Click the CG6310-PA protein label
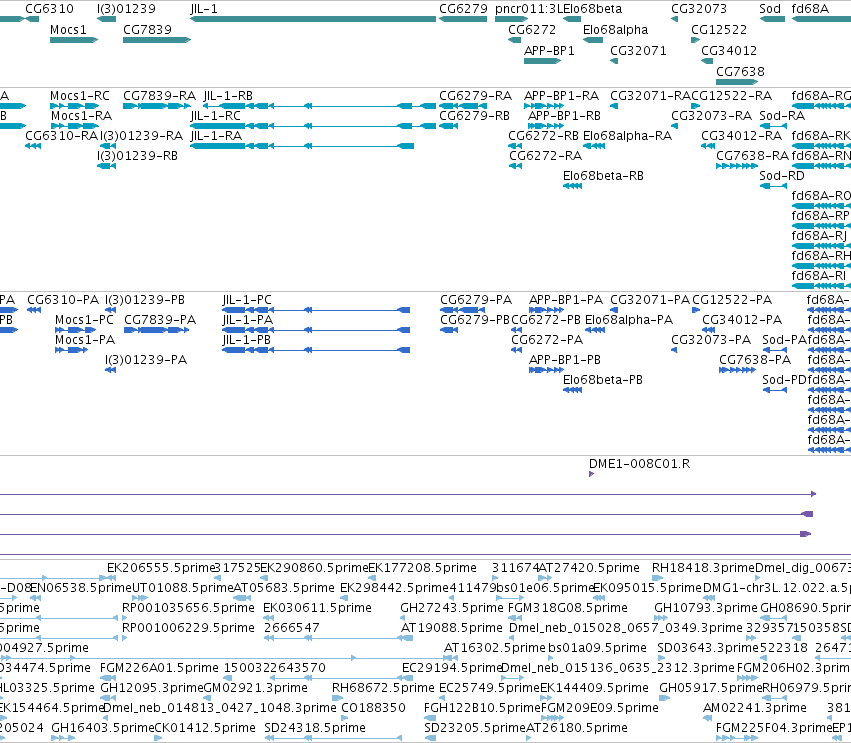Viewport: 851px width, 743px height. tap(63, 300)
